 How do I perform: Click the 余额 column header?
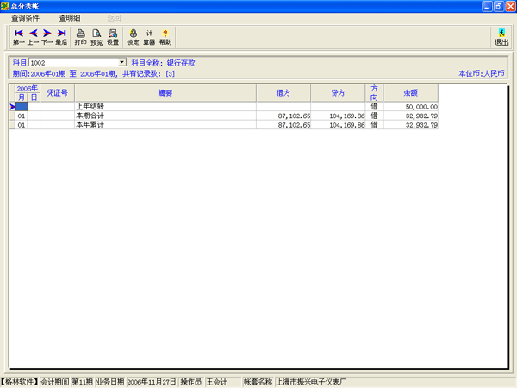click(411, 93)
